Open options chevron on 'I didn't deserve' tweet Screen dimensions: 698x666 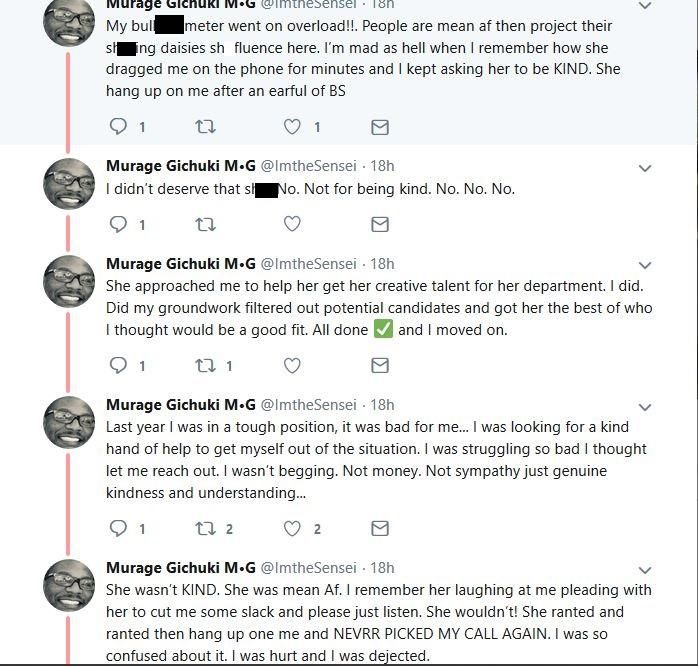[x=645, y=167]
